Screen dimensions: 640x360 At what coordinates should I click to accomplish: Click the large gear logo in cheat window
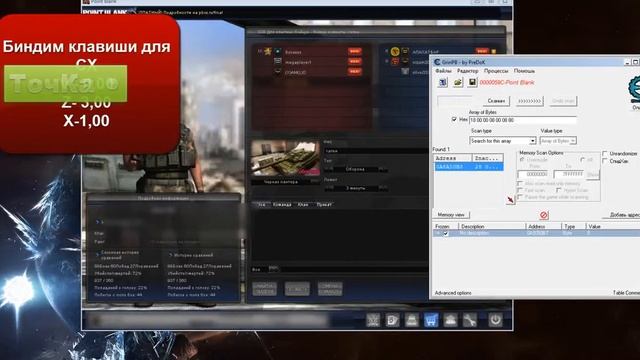634,90
